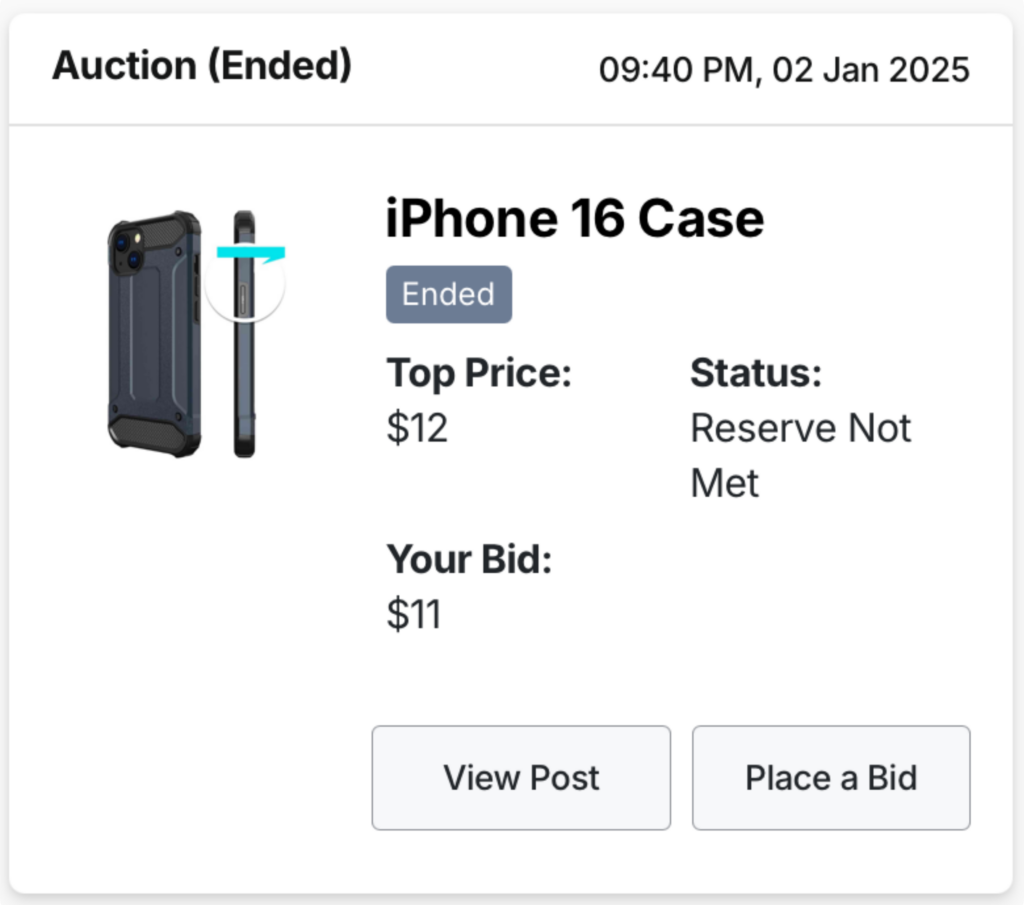Click the View Post button
This screenshot has width=1024, height=905.
click(521, 778)
